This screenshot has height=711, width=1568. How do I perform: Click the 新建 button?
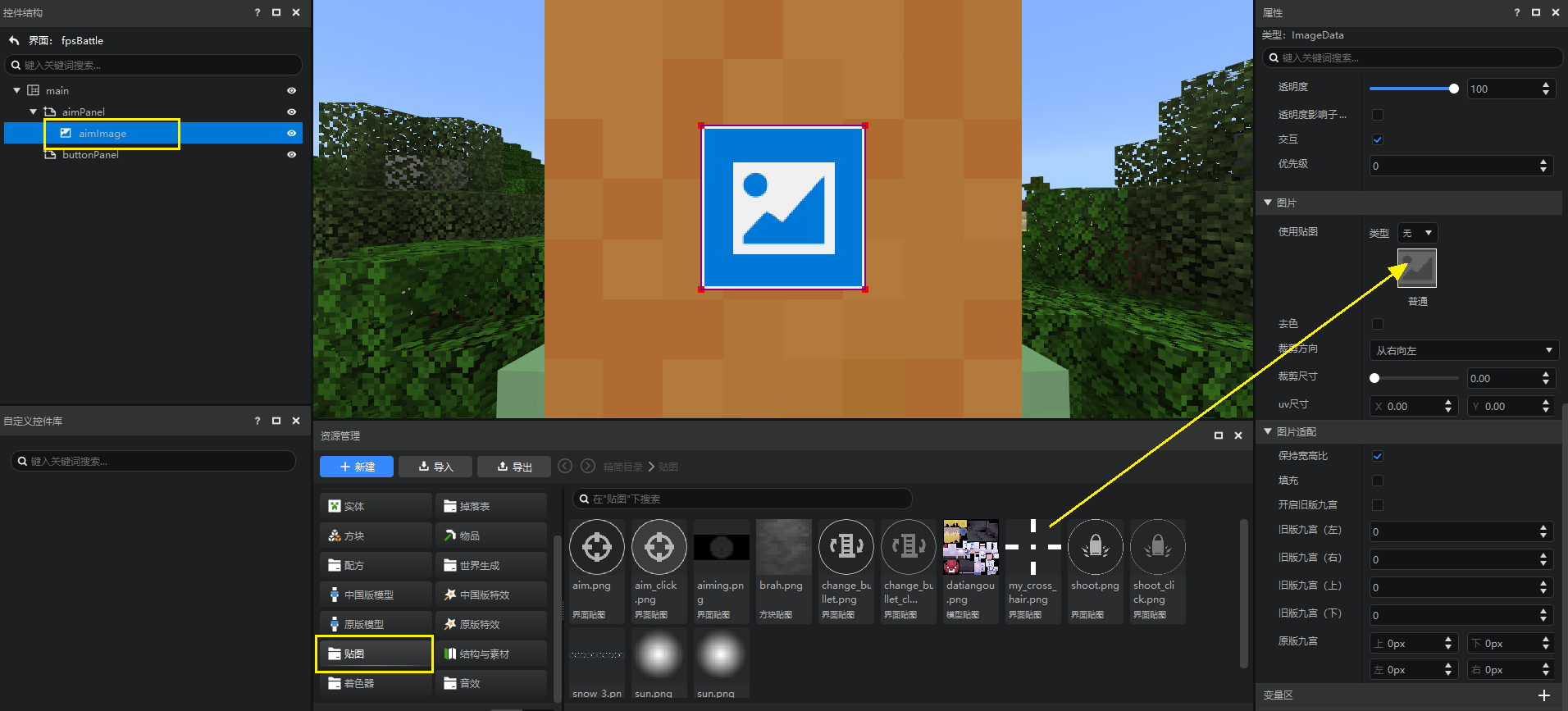tap(357, 467)
